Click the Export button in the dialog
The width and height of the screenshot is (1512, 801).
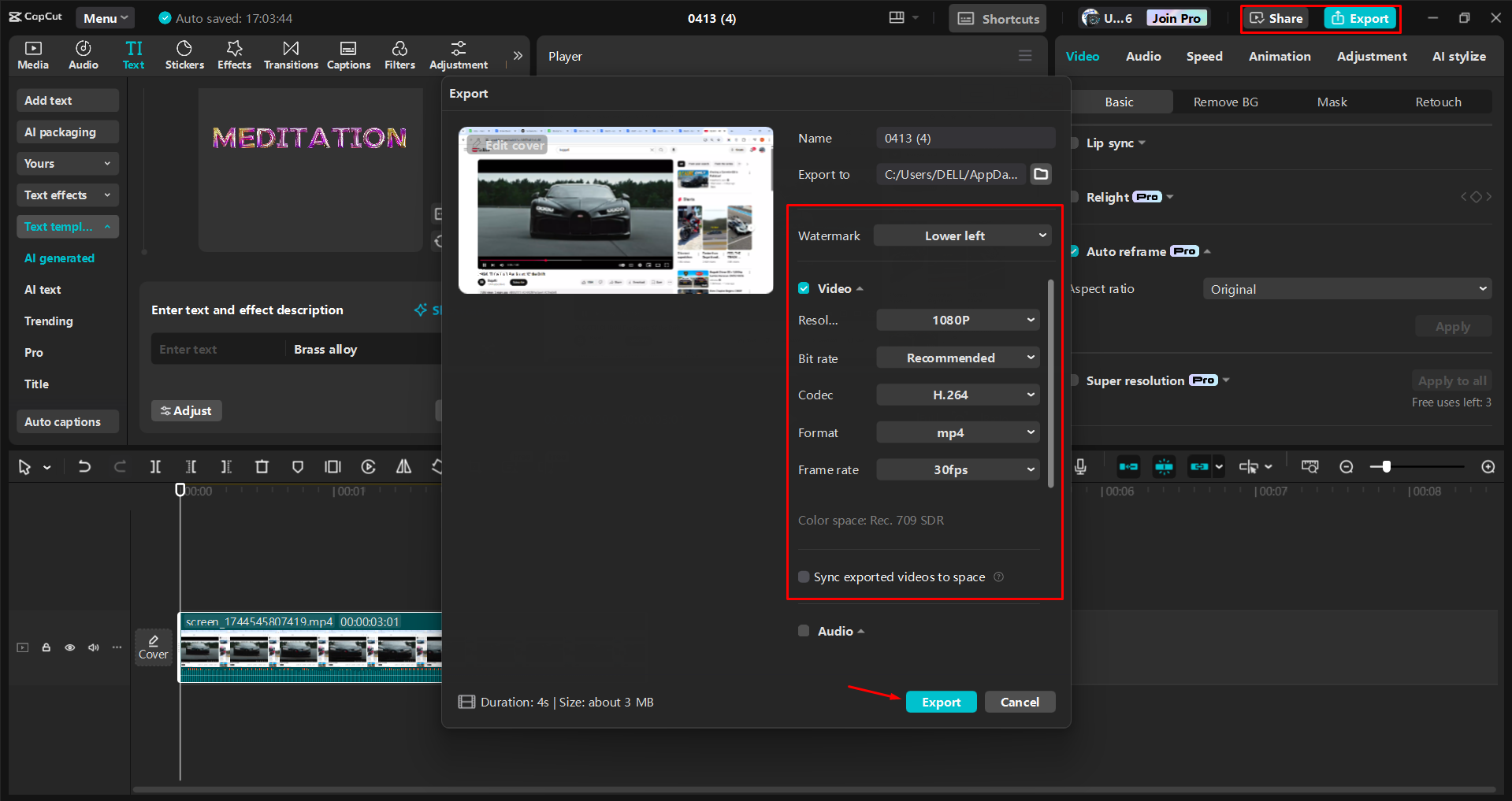(941, 702)
